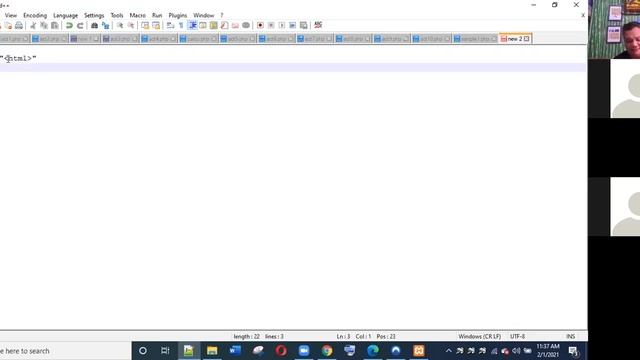The width and height of the screenshot is (640, 360).
Task: Open the Encoding menu
Action: click(x=35, y=15)
